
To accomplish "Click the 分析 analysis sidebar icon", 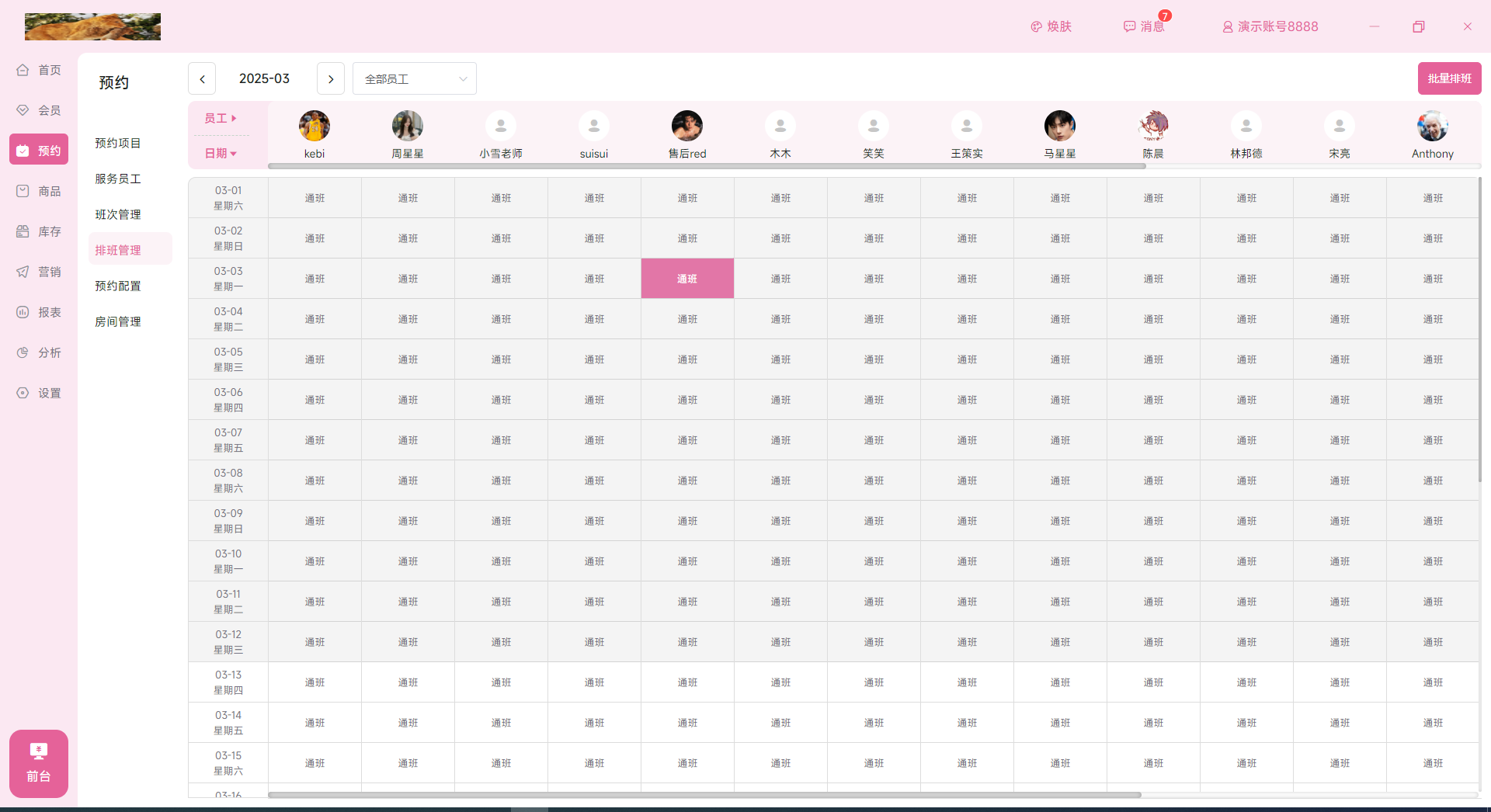I will click(23, 352).
